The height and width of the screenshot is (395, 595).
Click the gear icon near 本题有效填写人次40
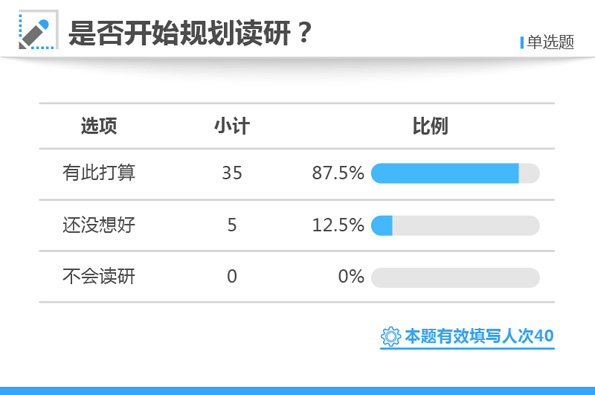[x=390, y=337]
